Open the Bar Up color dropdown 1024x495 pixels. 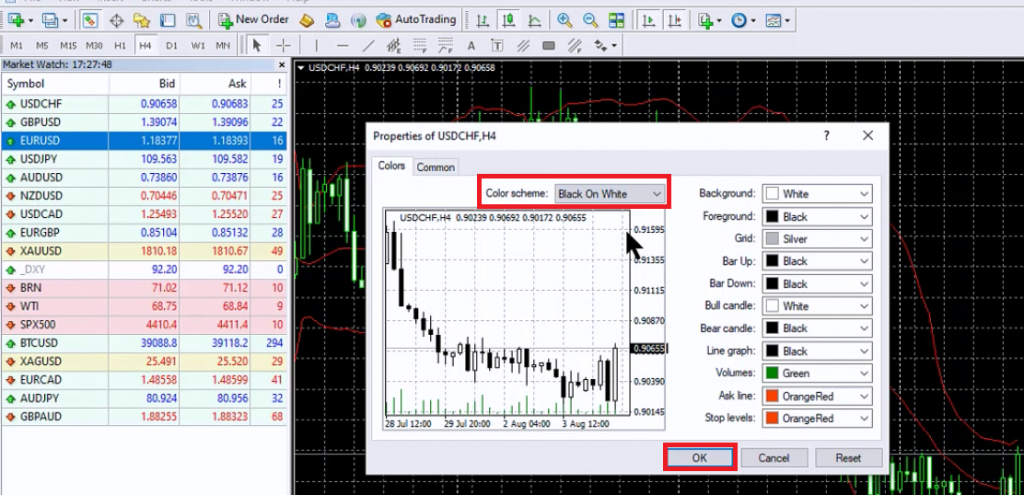(817, 261)
